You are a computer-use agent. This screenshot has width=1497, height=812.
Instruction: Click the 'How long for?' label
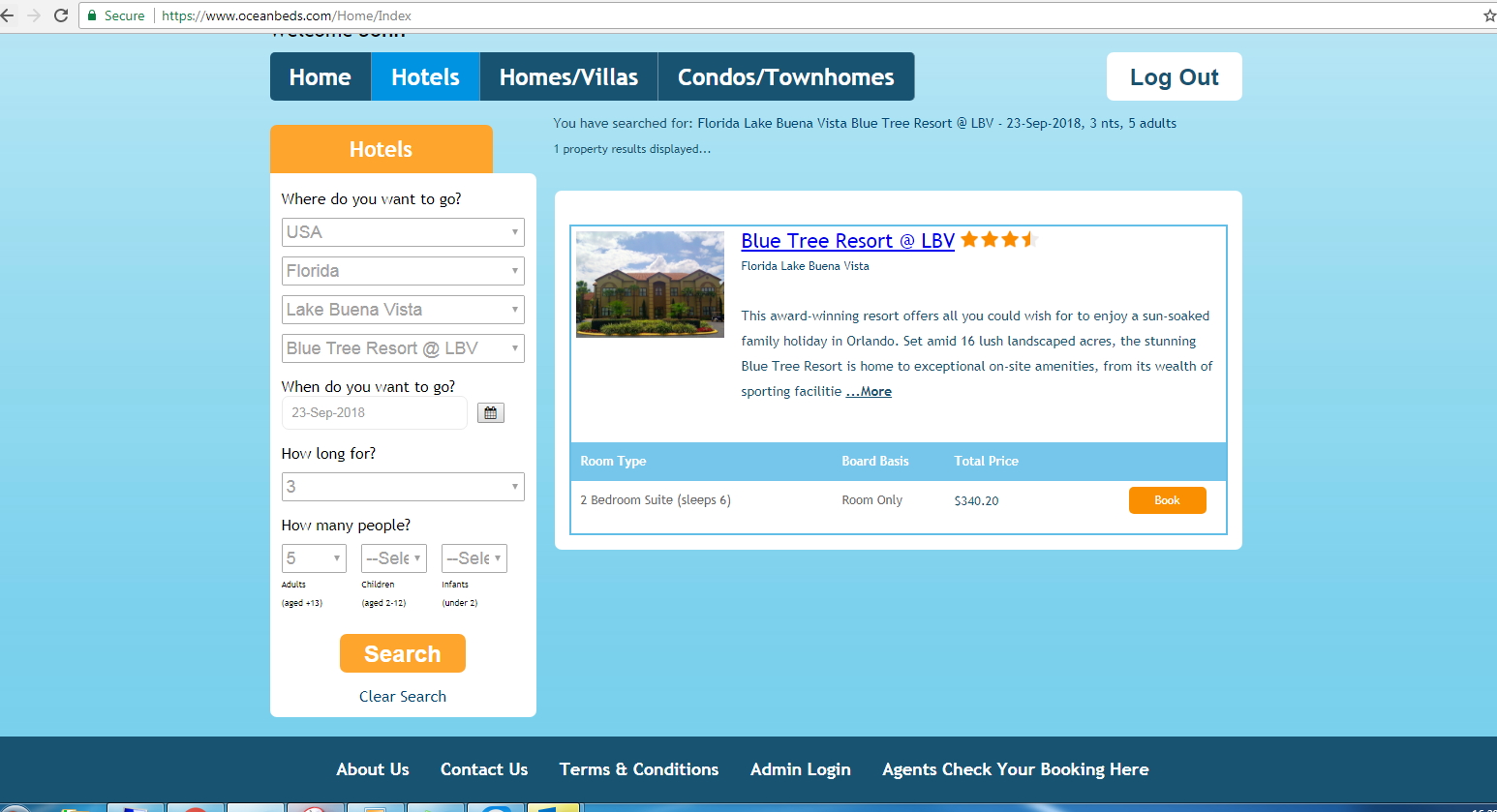[328, 454]
